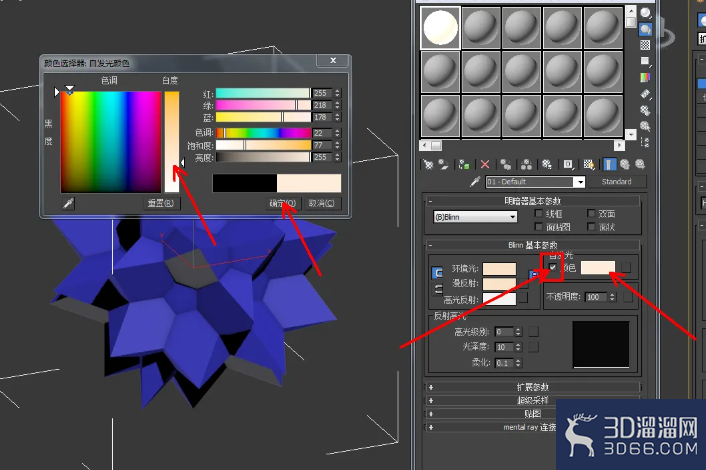Click the 取消(C) button

322,203
